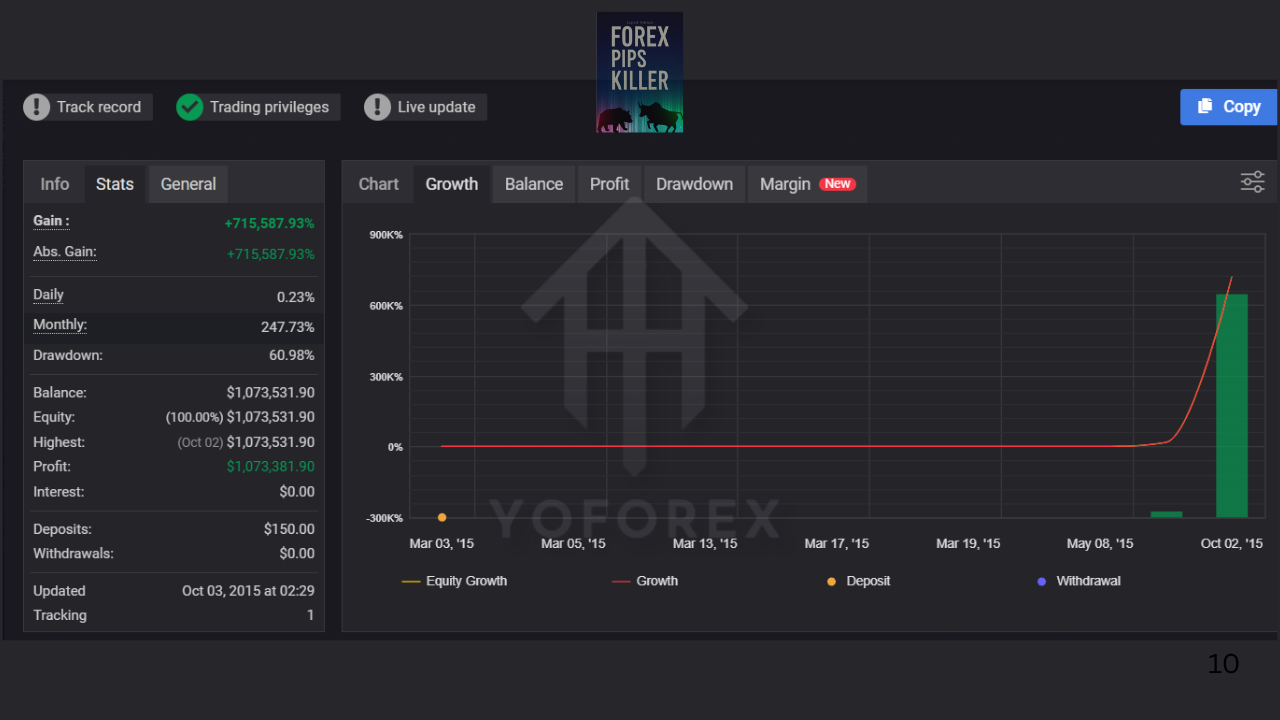Click the blue Withdrawal legend dot
Viewport: 1280px width, 720px height.
click(1041, 580)
